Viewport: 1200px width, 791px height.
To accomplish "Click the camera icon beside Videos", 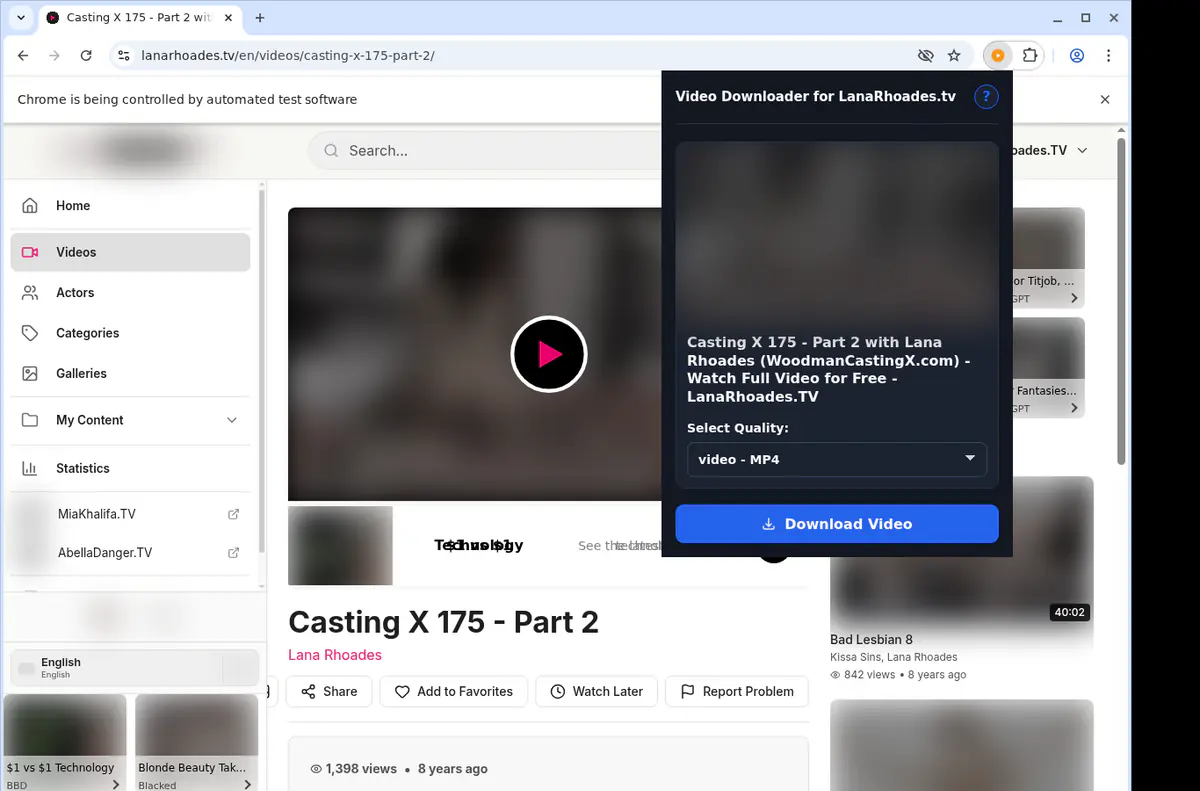I will pyautogui.click(x=30, y=253).
